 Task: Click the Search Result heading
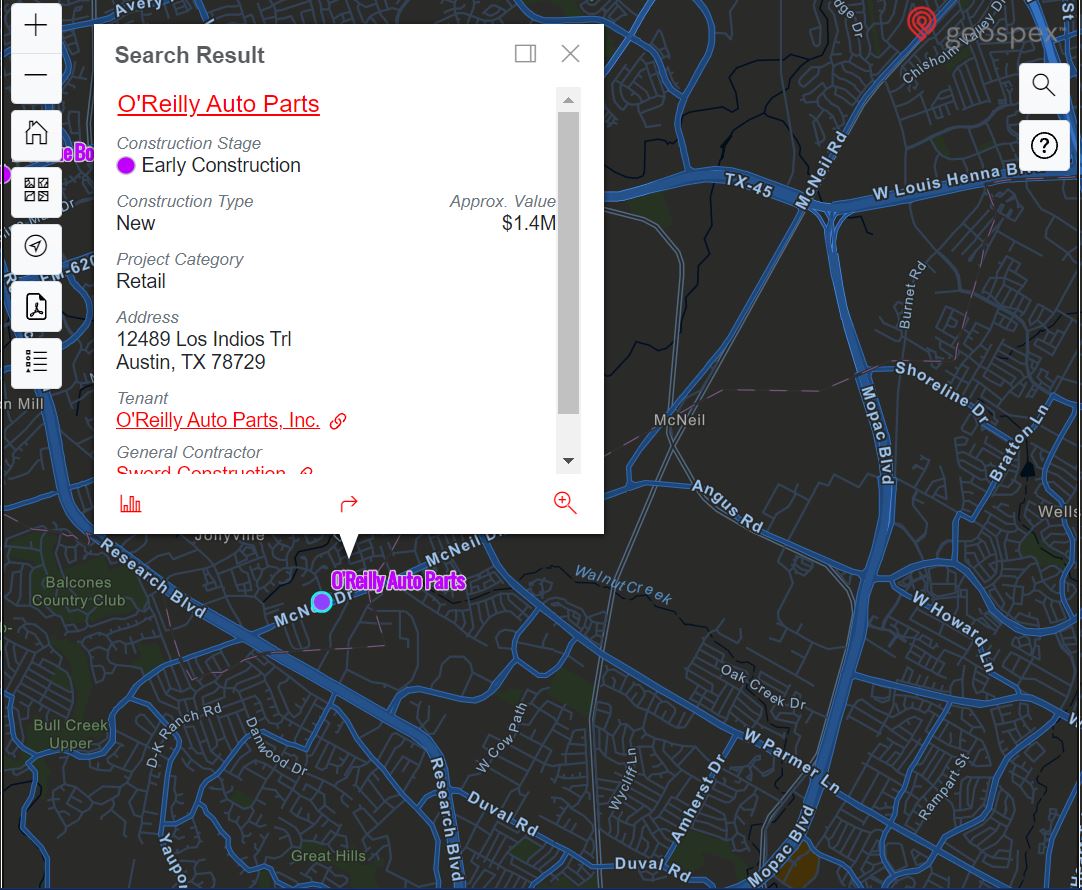[190, 55]
